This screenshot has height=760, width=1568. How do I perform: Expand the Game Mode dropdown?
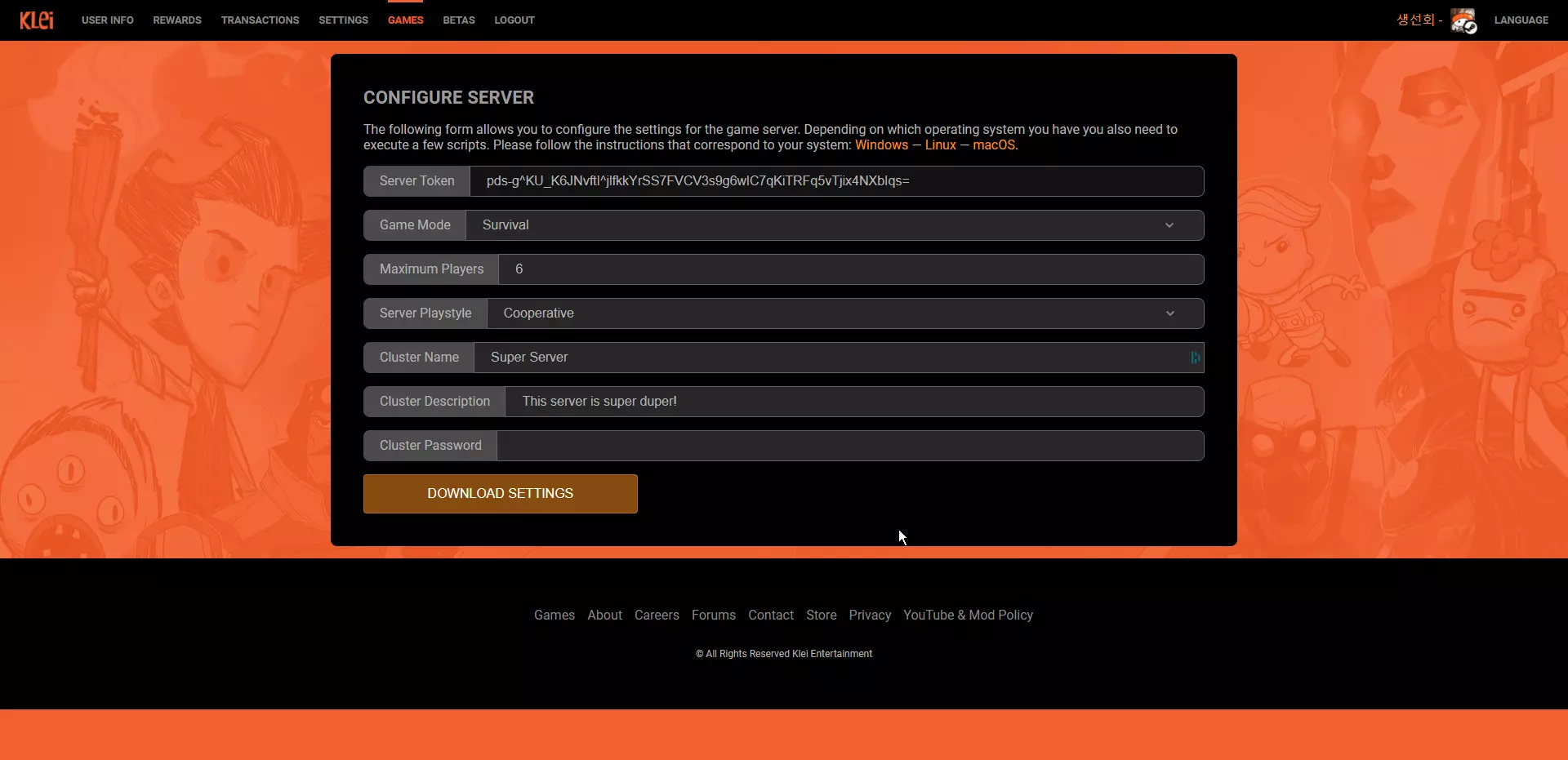[835, 225]
